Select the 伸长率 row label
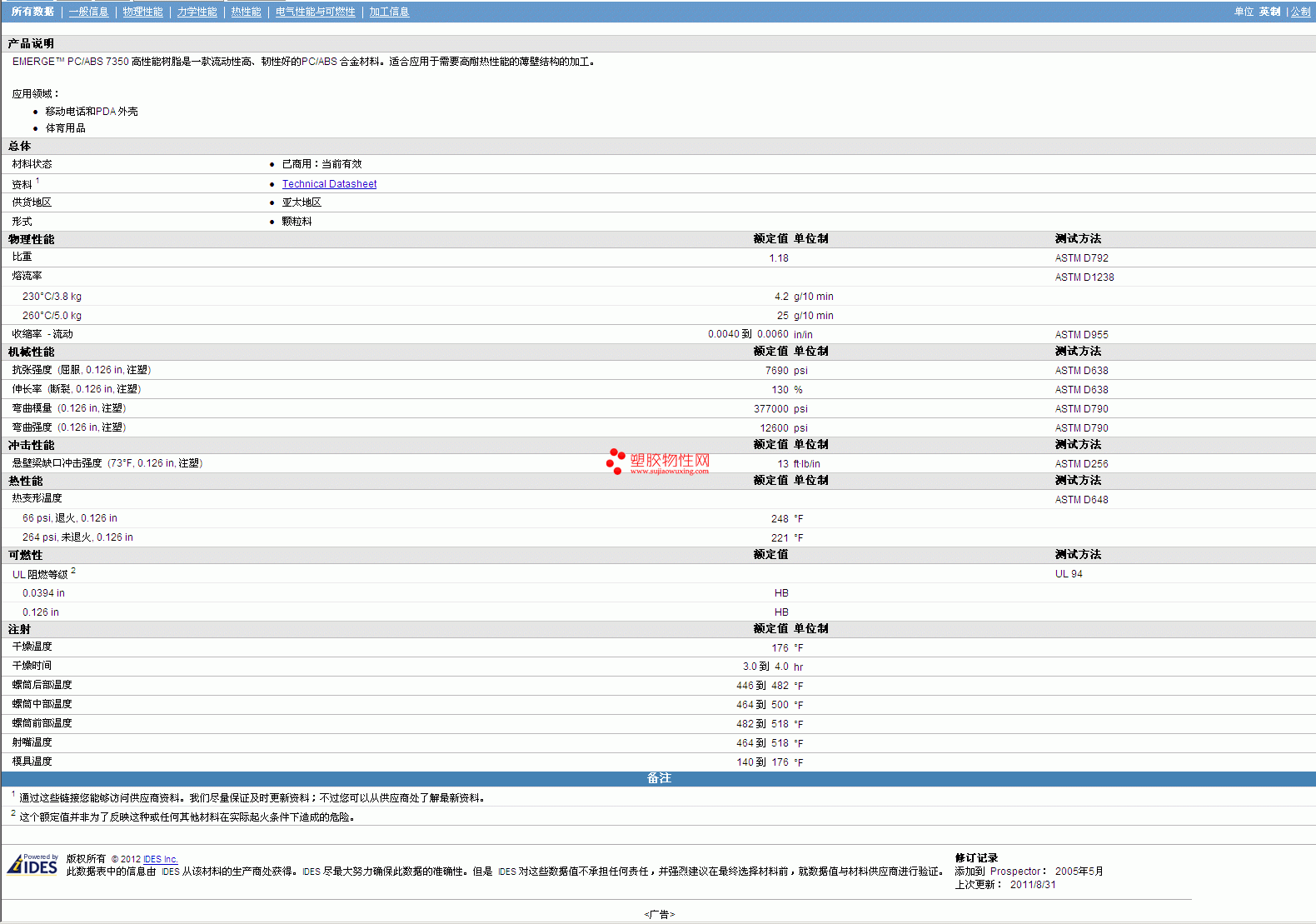This screenshot has width=1316, height=924. (x=77, y=389)
